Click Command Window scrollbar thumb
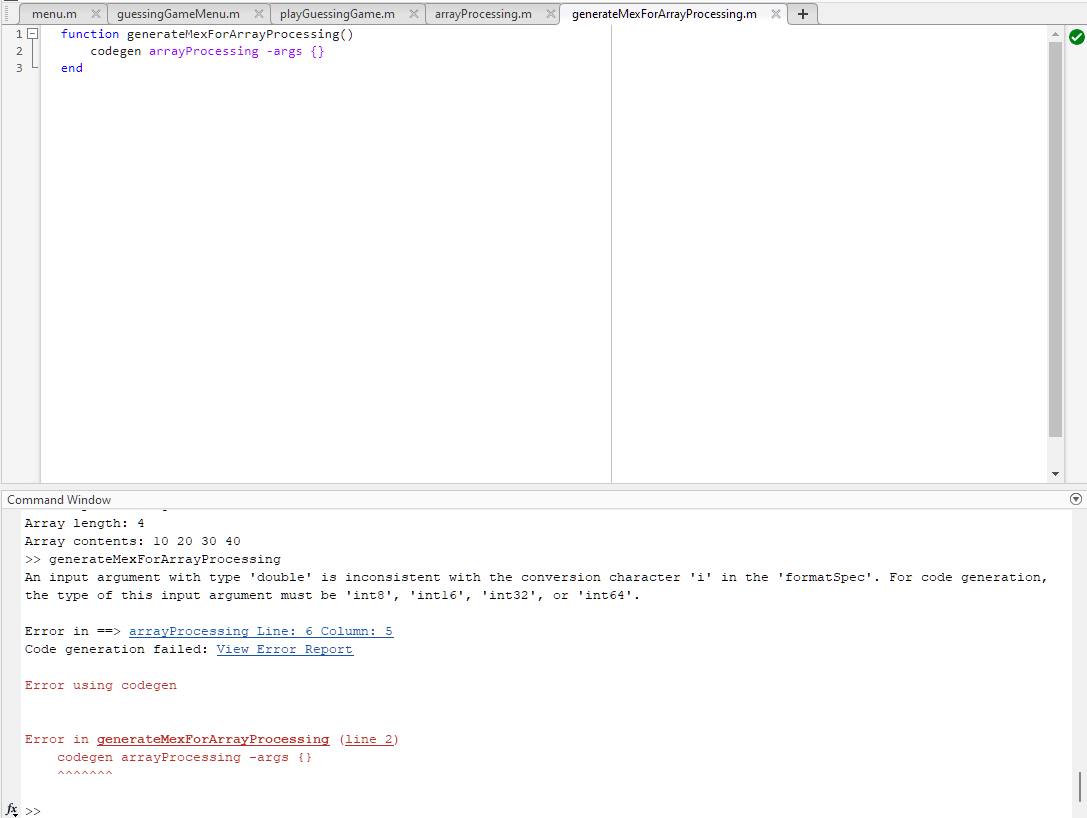1087x818 pixels. [x=1080, y=786]
